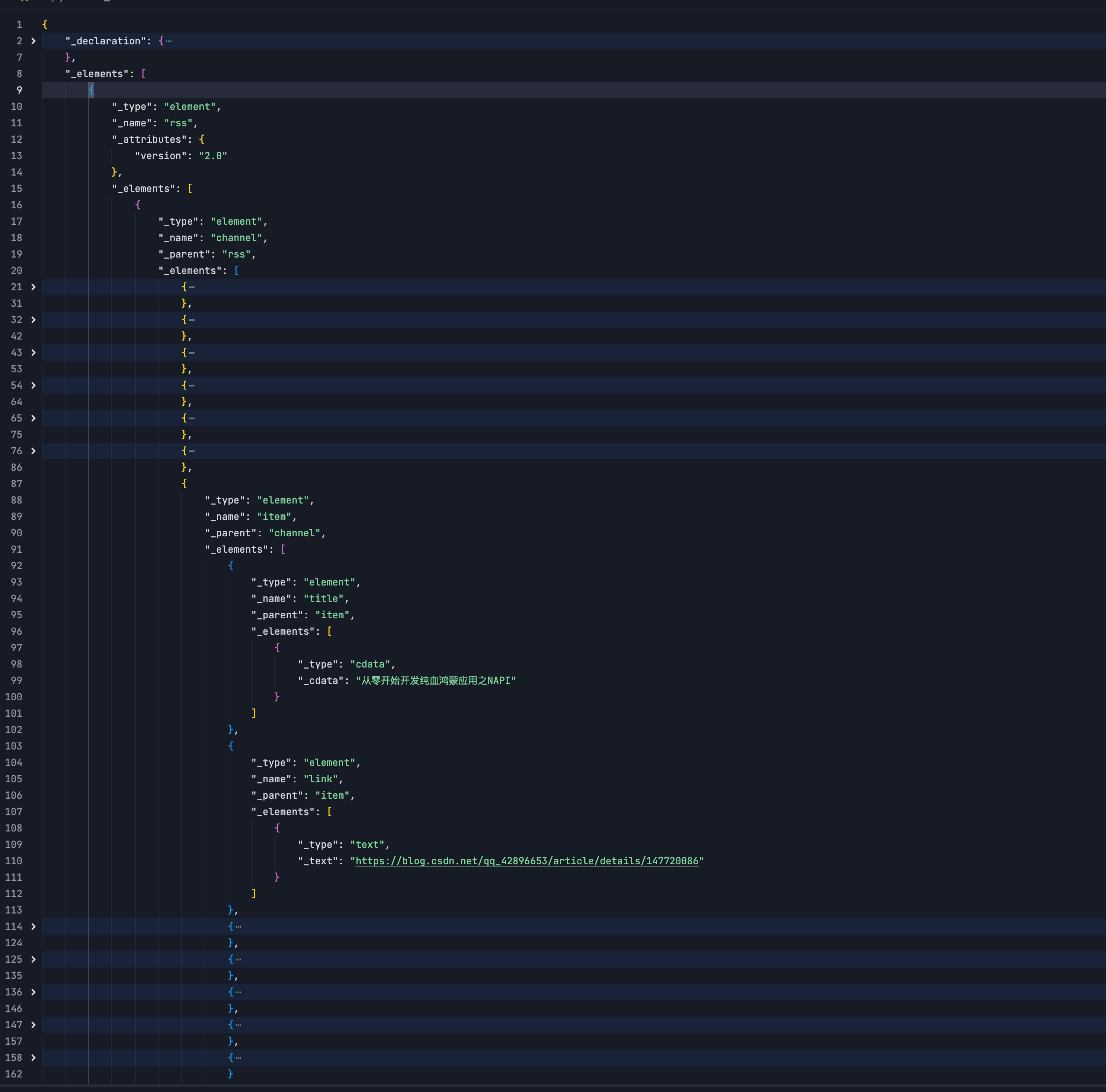Click the fold chevron beside line 54

(33, 385)
